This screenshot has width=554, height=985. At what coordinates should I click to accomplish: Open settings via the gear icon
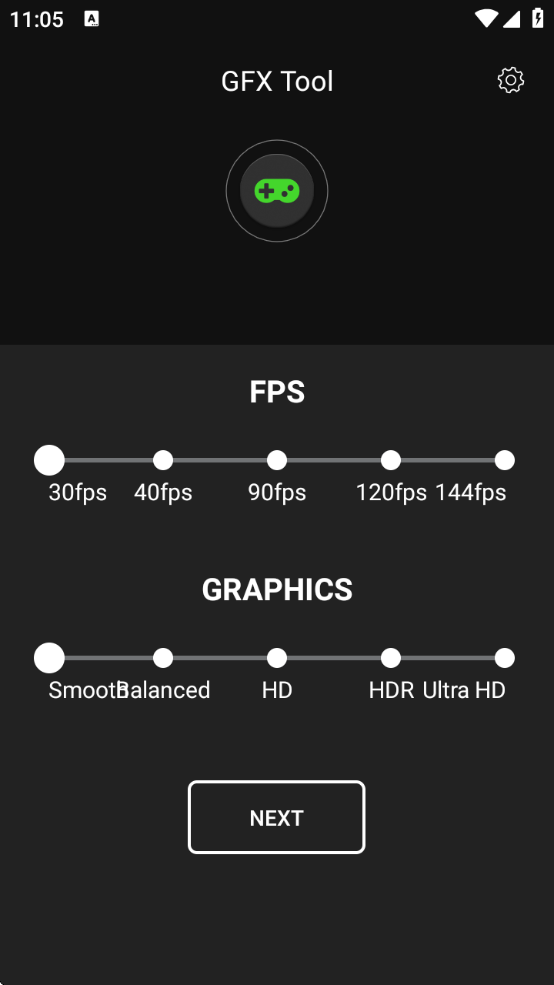511,80
